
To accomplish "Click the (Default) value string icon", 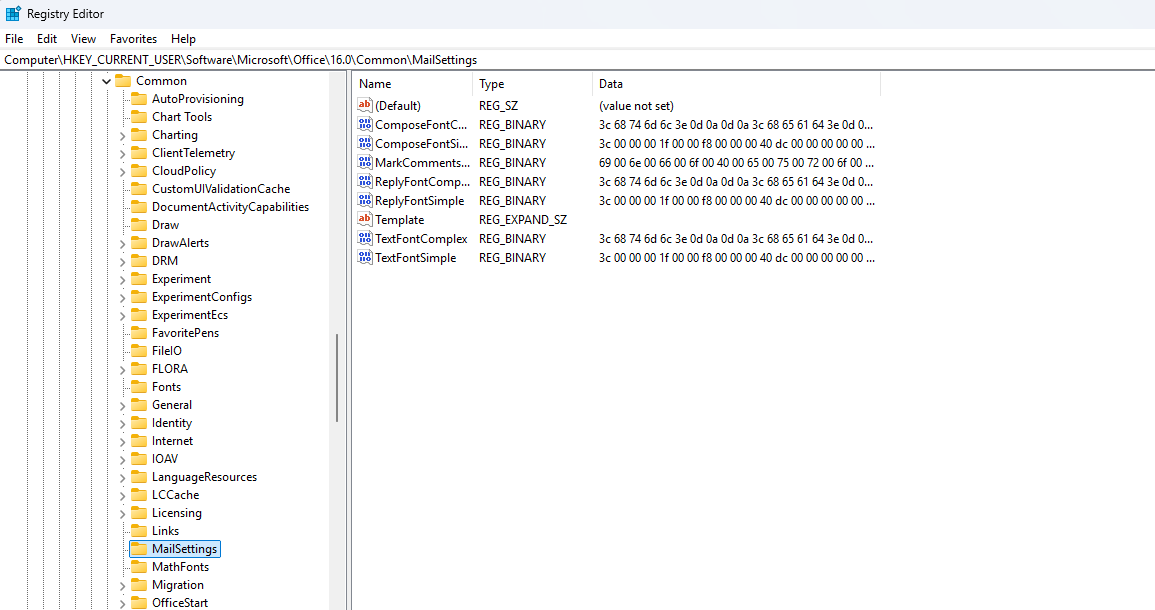I will pos(365,106).
